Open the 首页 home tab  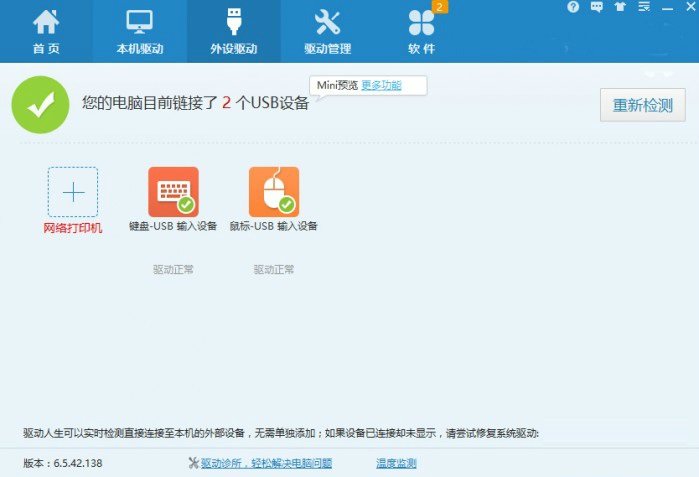tap(46, 31)
